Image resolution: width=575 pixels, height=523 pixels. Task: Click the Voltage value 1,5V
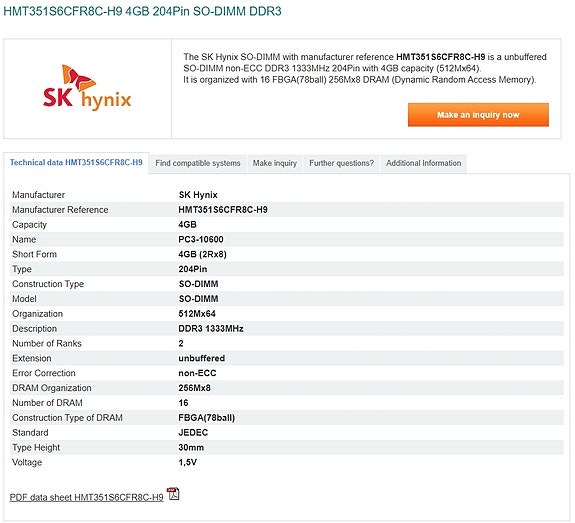(x=188, y=462)
